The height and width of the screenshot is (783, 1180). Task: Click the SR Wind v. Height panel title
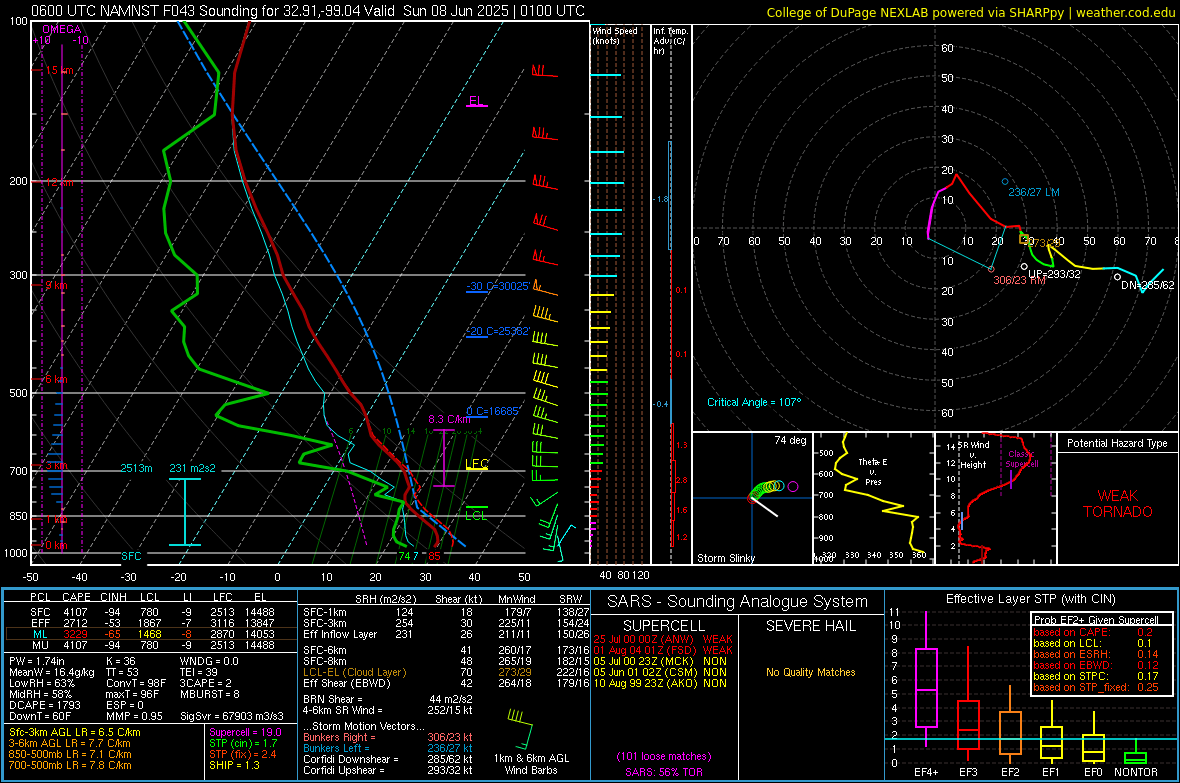point(973,455)
